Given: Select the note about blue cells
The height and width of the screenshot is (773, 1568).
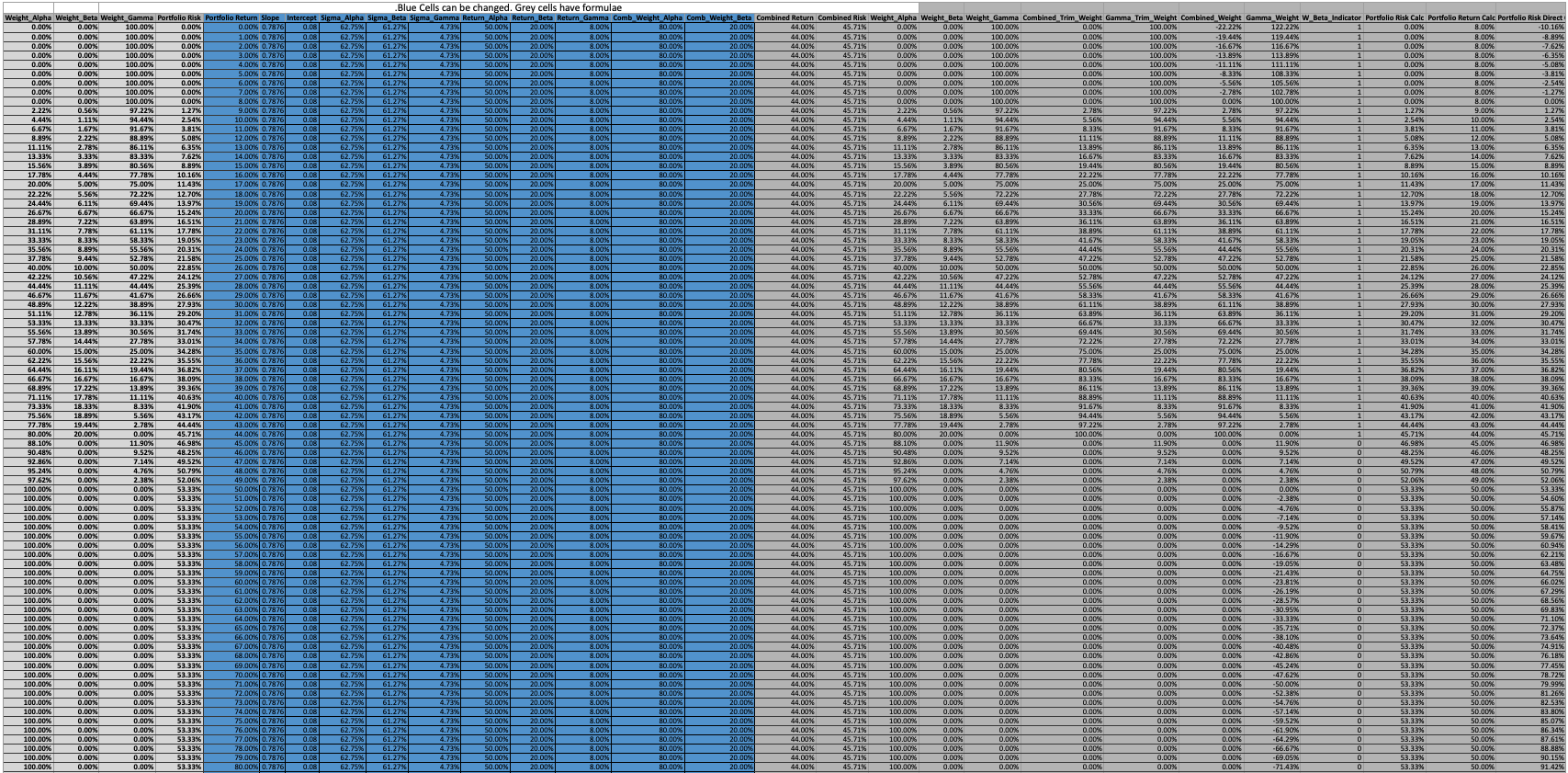Looking at the screenshot, I should click(x=508, y=7).
